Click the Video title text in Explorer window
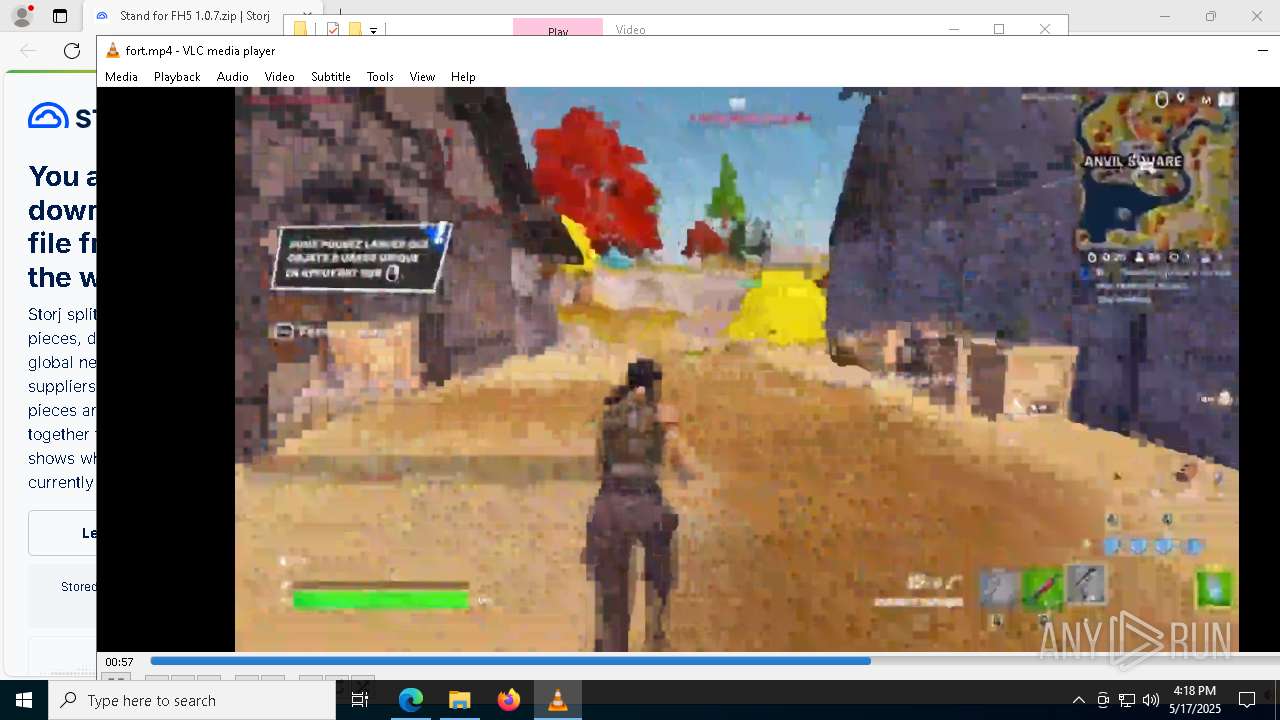 click(x=630, y=30)
